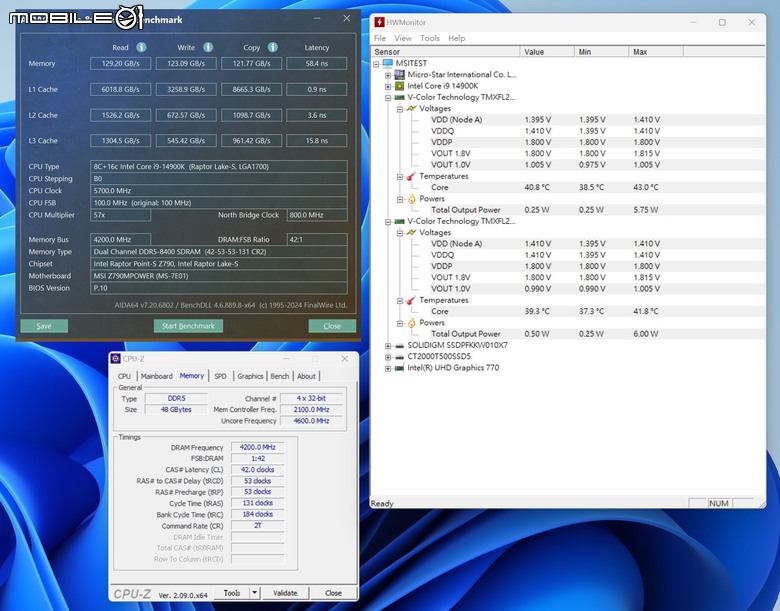Click the CAS# Latency 42.0 clocks field
The width and height of the screenshot is (780, 611).
tap(258, 470)
